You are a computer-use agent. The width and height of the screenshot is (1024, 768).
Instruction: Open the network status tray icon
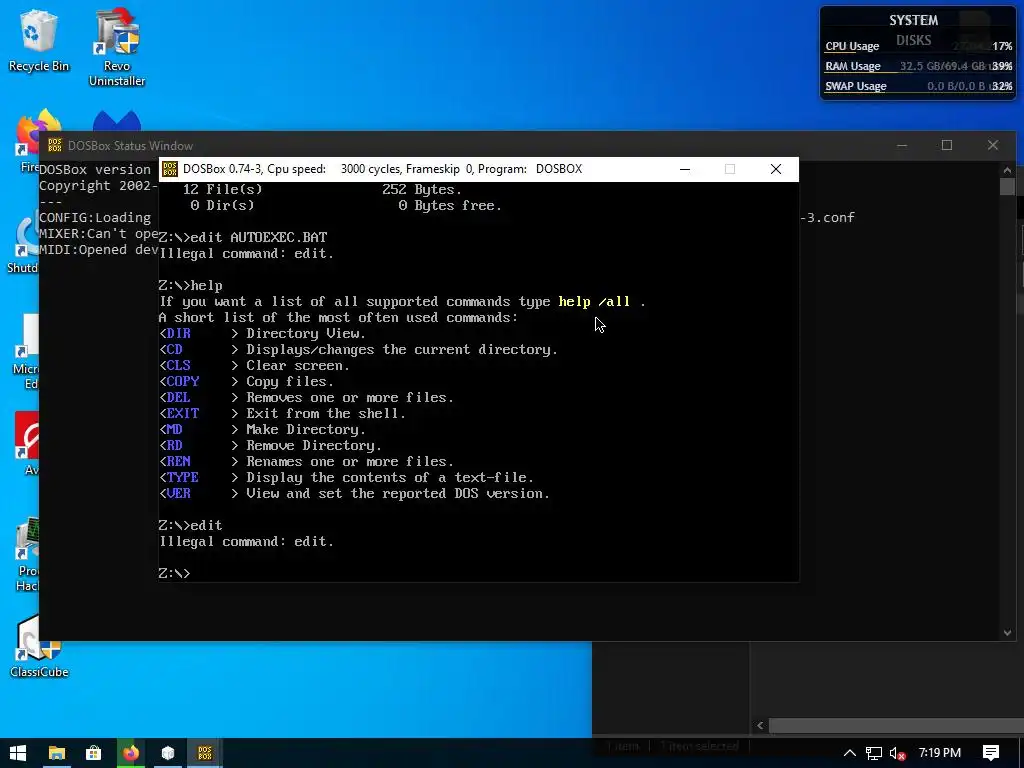coord(874,753)
